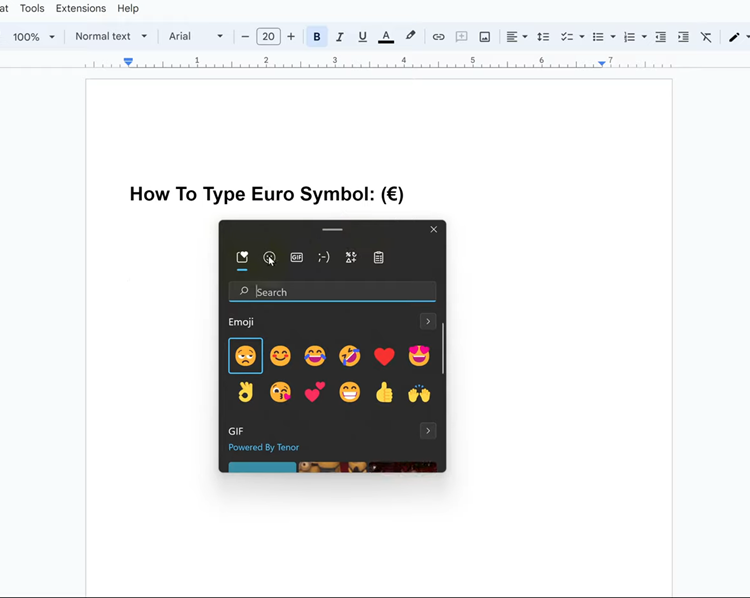The image size is (750, 598).
Task: Insert the rolling on floor laughing emoji
Action: click(350, 356)
